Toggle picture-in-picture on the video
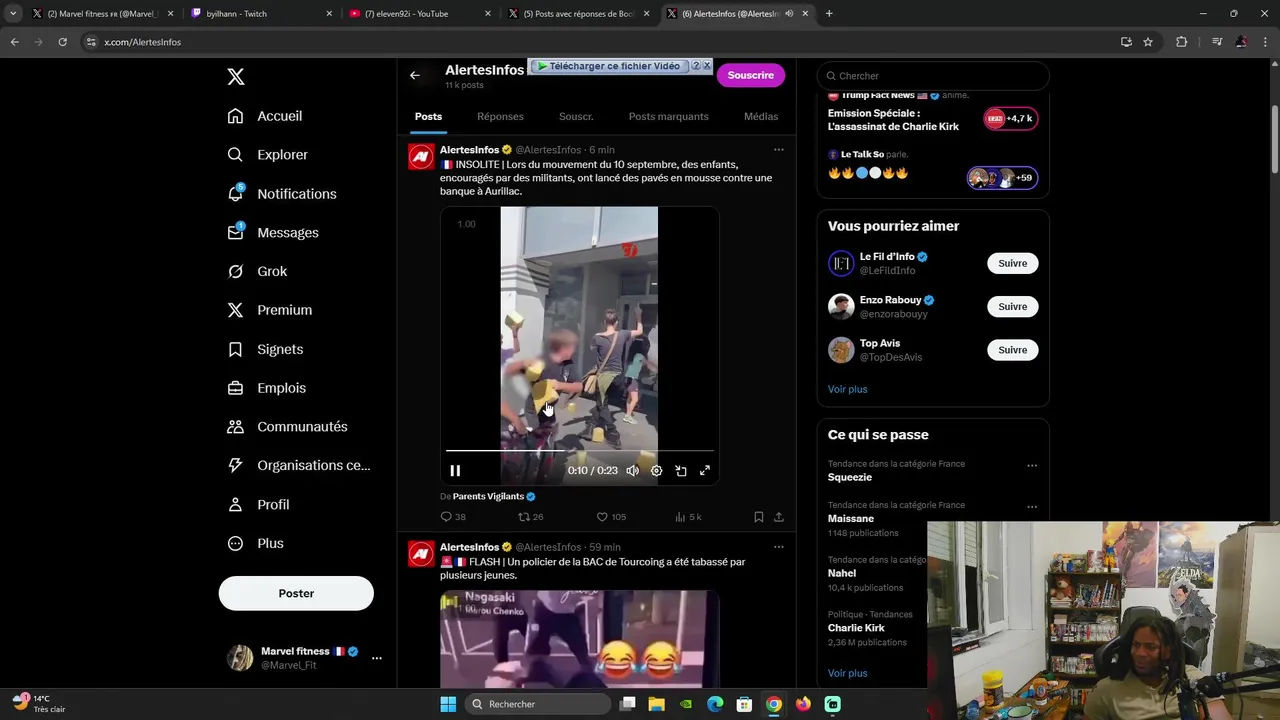Screen dimensions: 1280x720 pos(680,471)
